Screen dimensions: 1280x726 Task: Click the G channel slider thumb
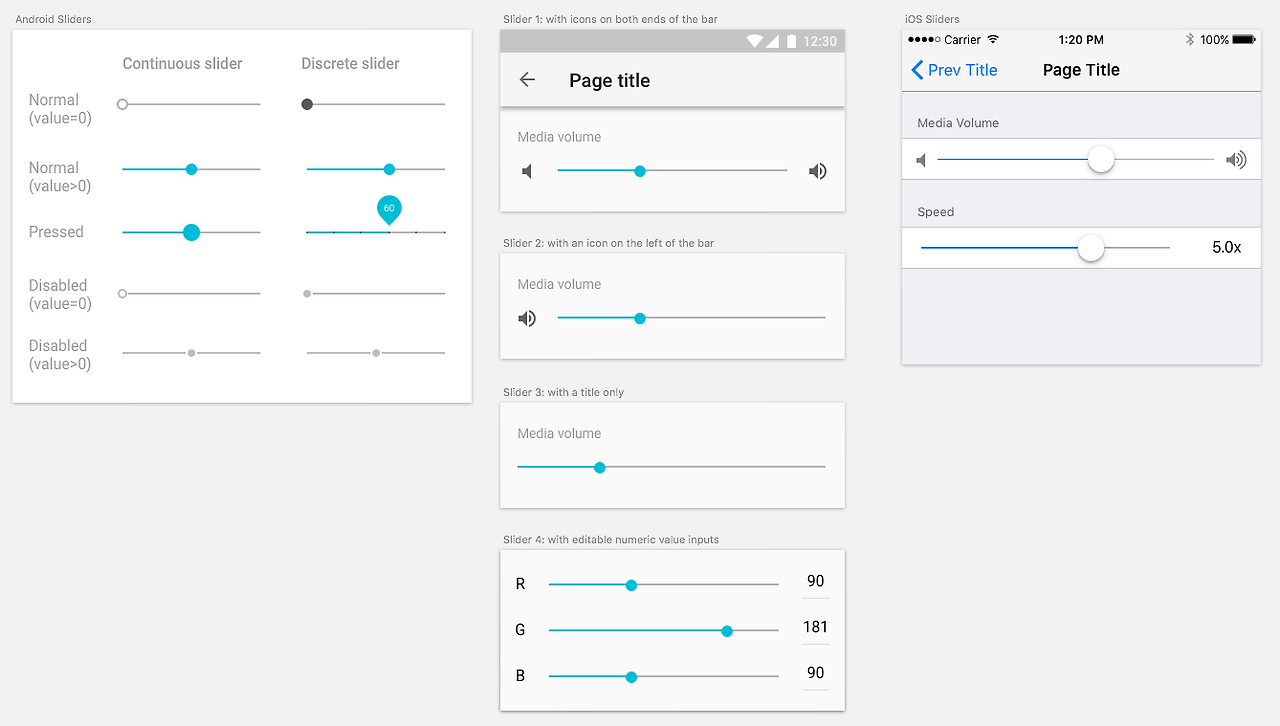tap(727, 631)
